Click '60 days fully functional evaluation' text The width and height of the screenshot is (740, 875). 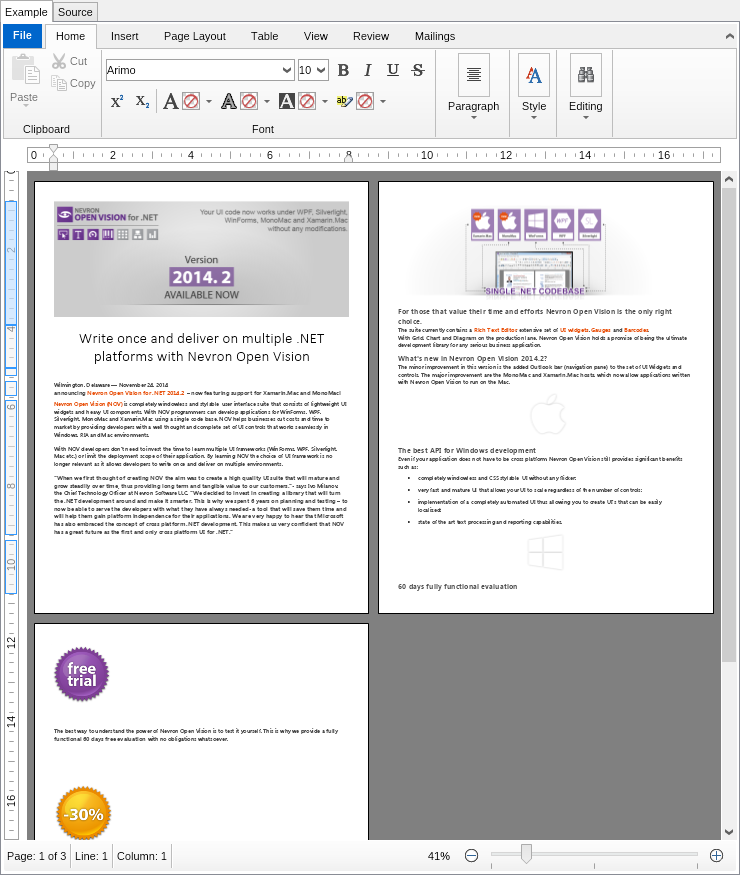point(458,586)
